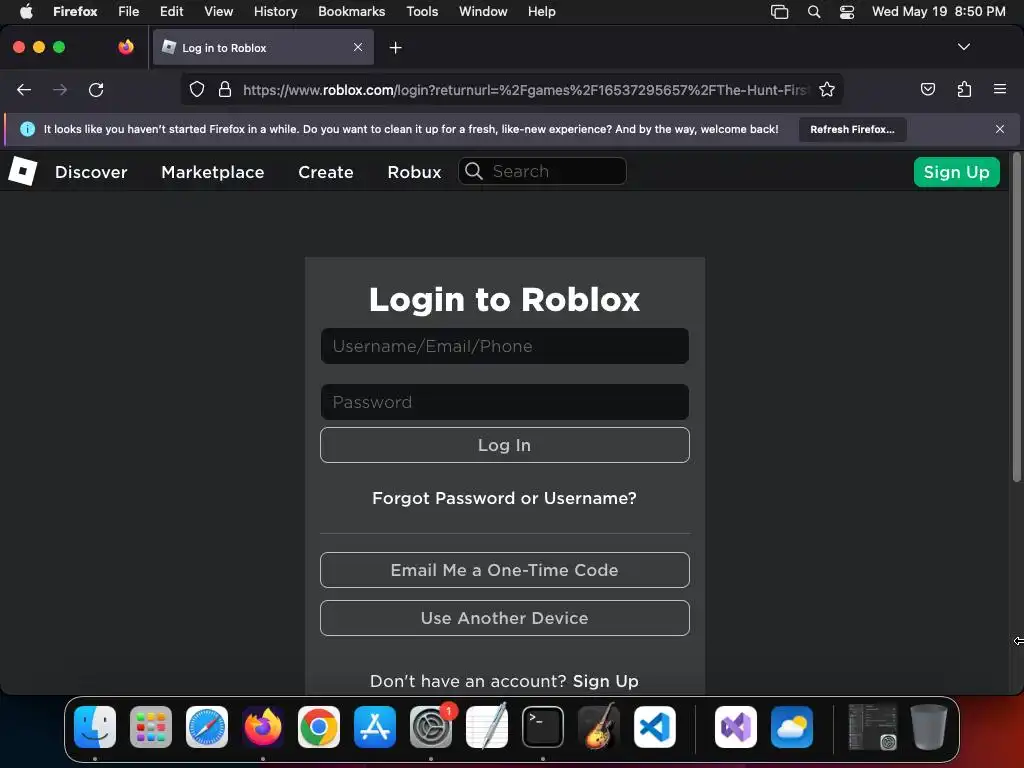Open Terminal from the Dock

click(543, 727)
